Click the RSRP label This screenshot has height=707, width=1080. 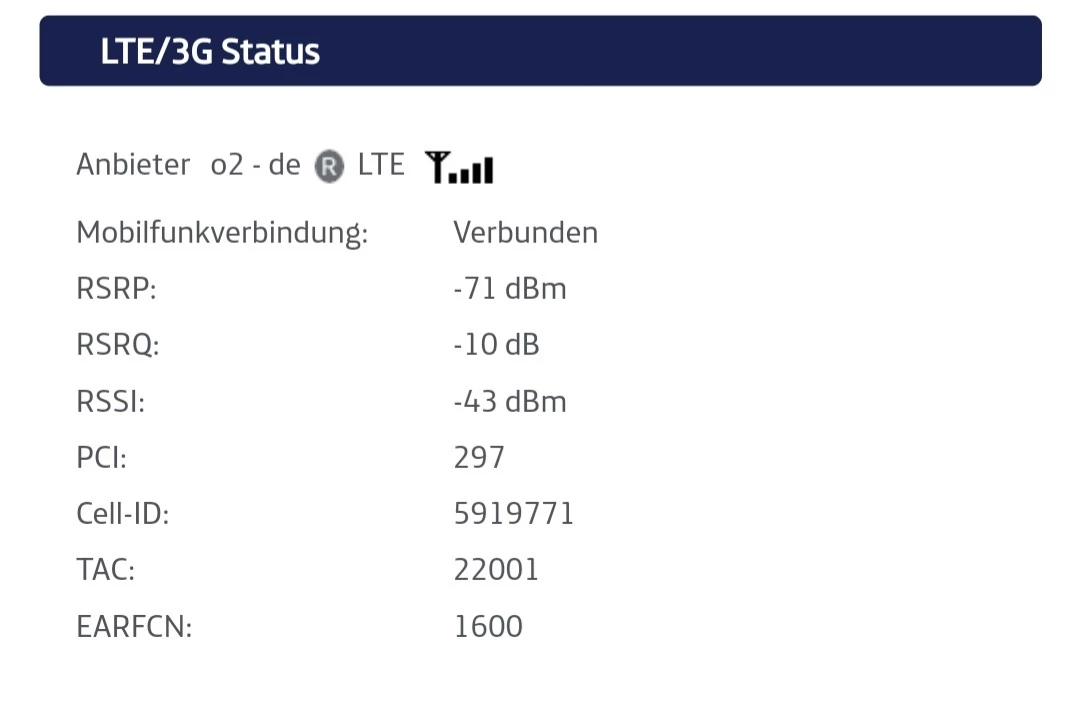[x=116, y=289]
